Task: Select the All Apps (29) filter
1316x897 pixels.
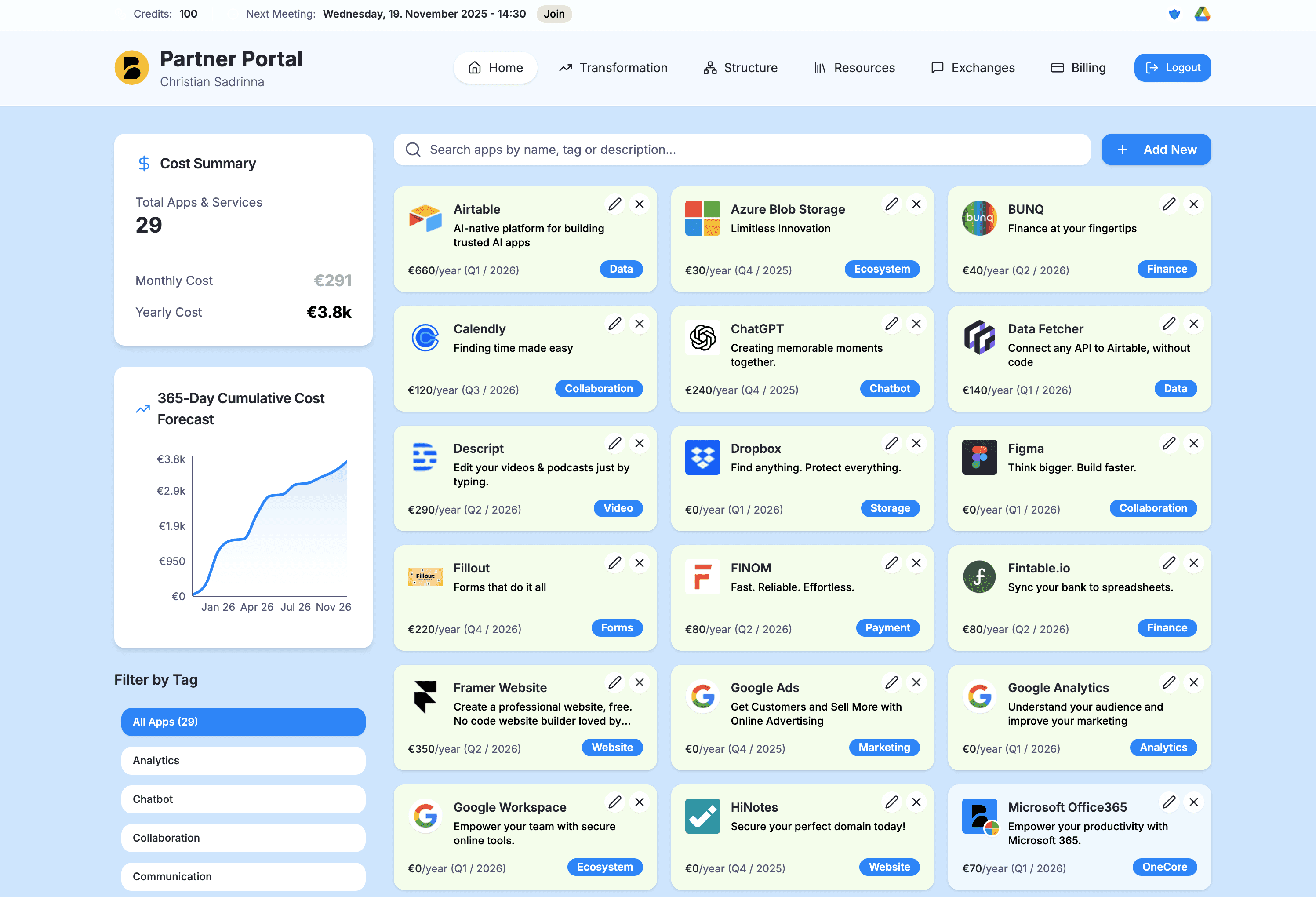Action: tap(243, 722)
